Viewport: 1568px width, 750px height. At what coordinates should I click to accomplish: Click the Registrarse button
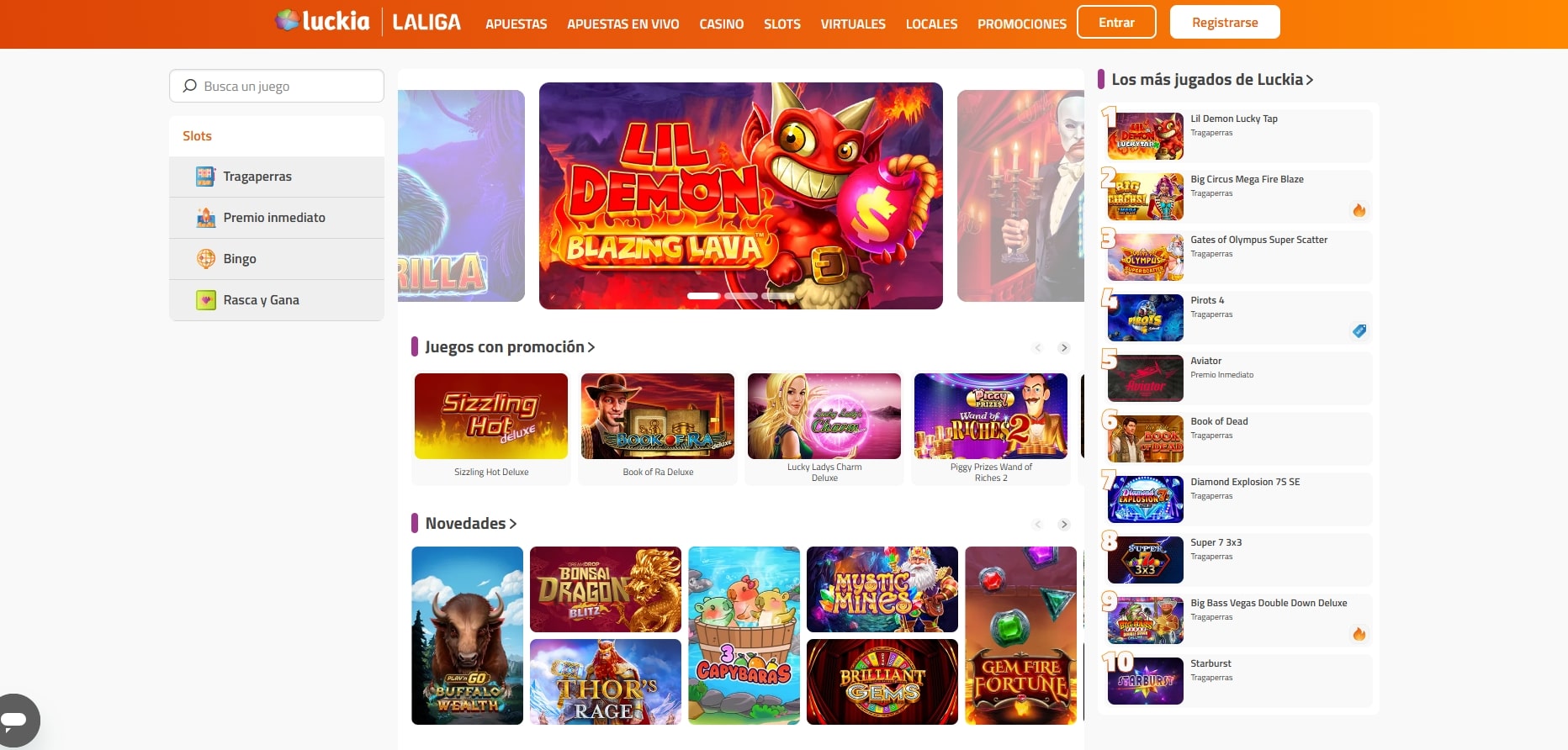coord(1225,23)
